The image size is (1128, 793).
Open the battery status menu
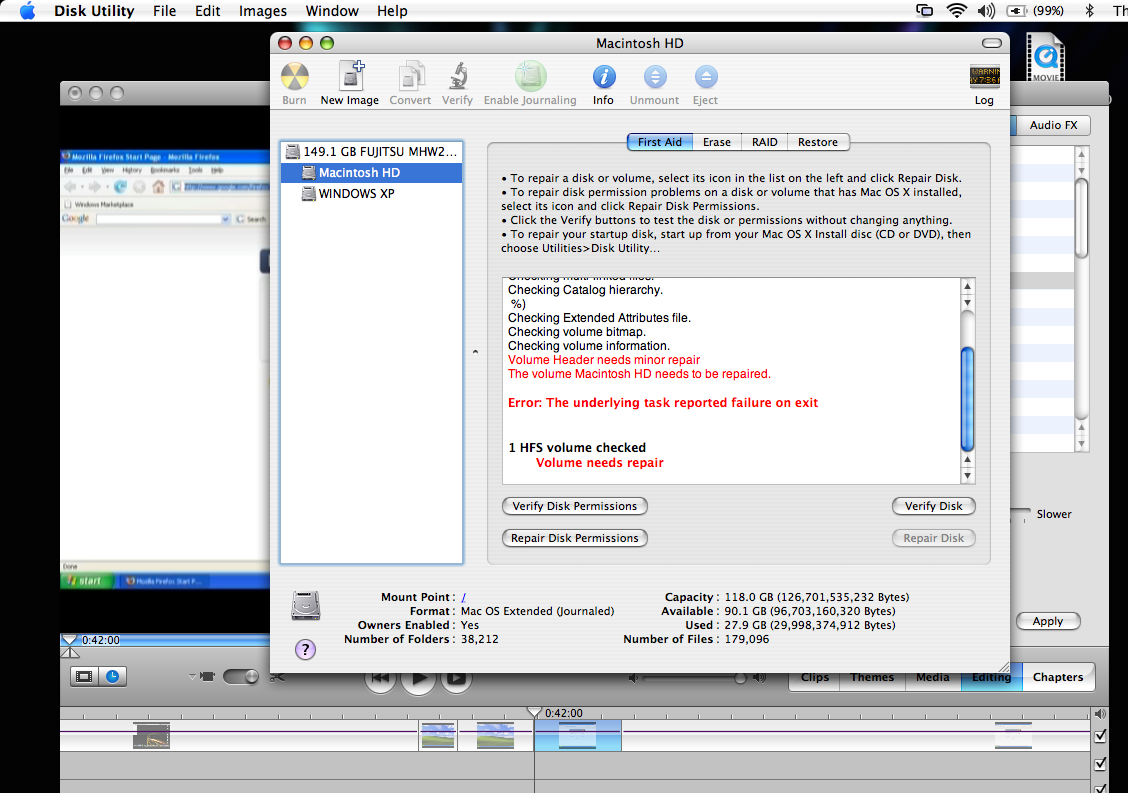1035,11
